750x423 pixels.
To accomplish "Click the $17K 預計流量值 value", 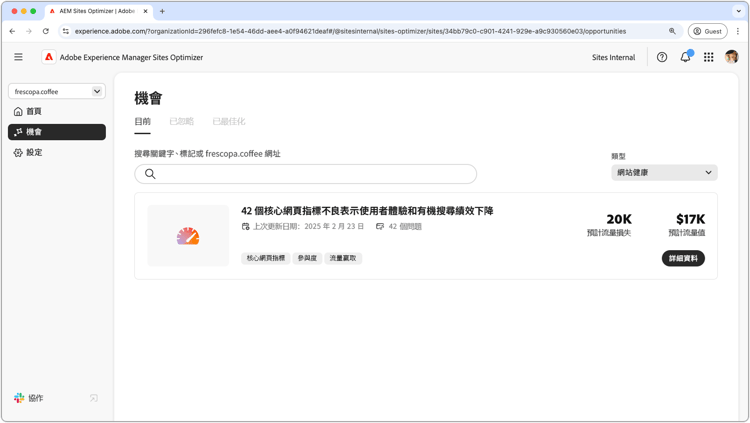I will (690, 219).
